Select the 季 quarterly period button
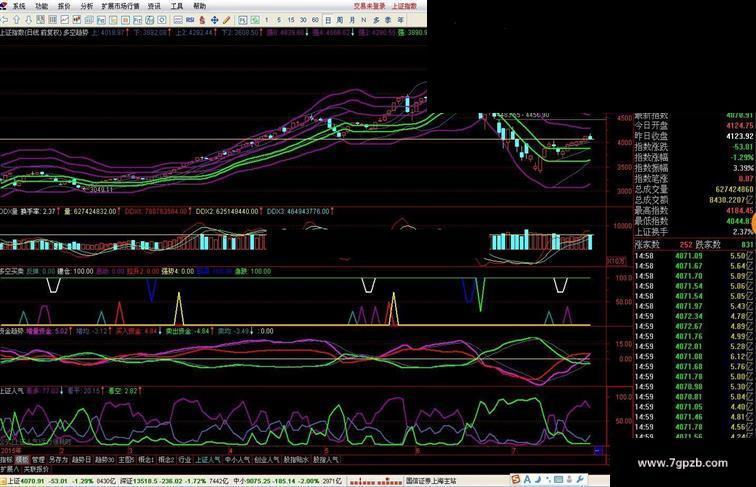The height and width of the screenshot is (487, 756). 388,20
